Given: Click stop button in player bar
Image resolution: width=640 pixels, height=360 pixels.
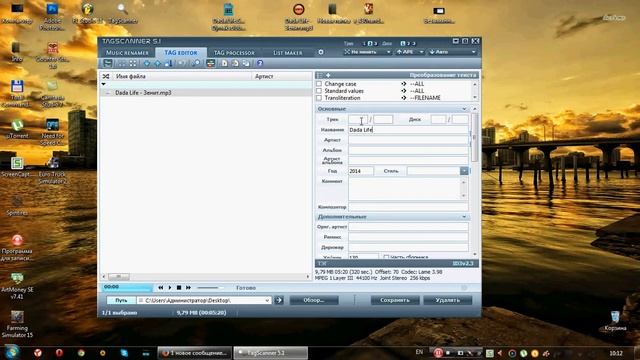Looking at the screenshot, I should [179, 288].
